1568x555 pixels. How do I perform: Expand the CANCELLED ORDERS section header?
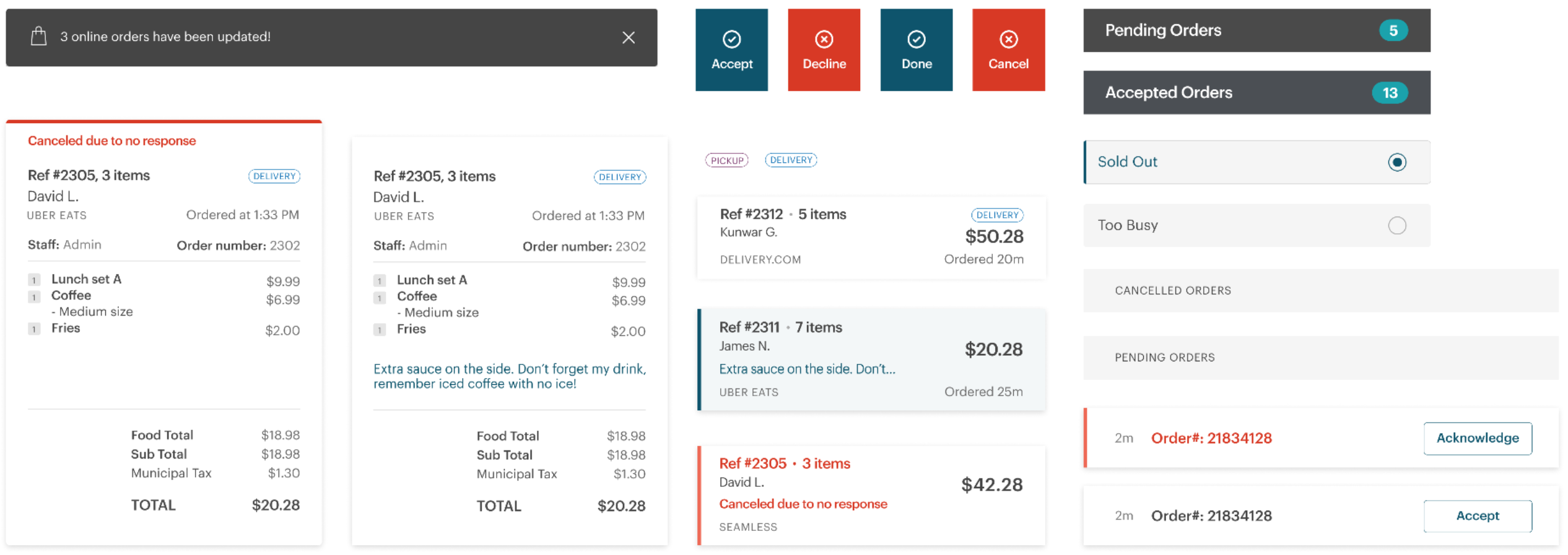click(1320, 290)
